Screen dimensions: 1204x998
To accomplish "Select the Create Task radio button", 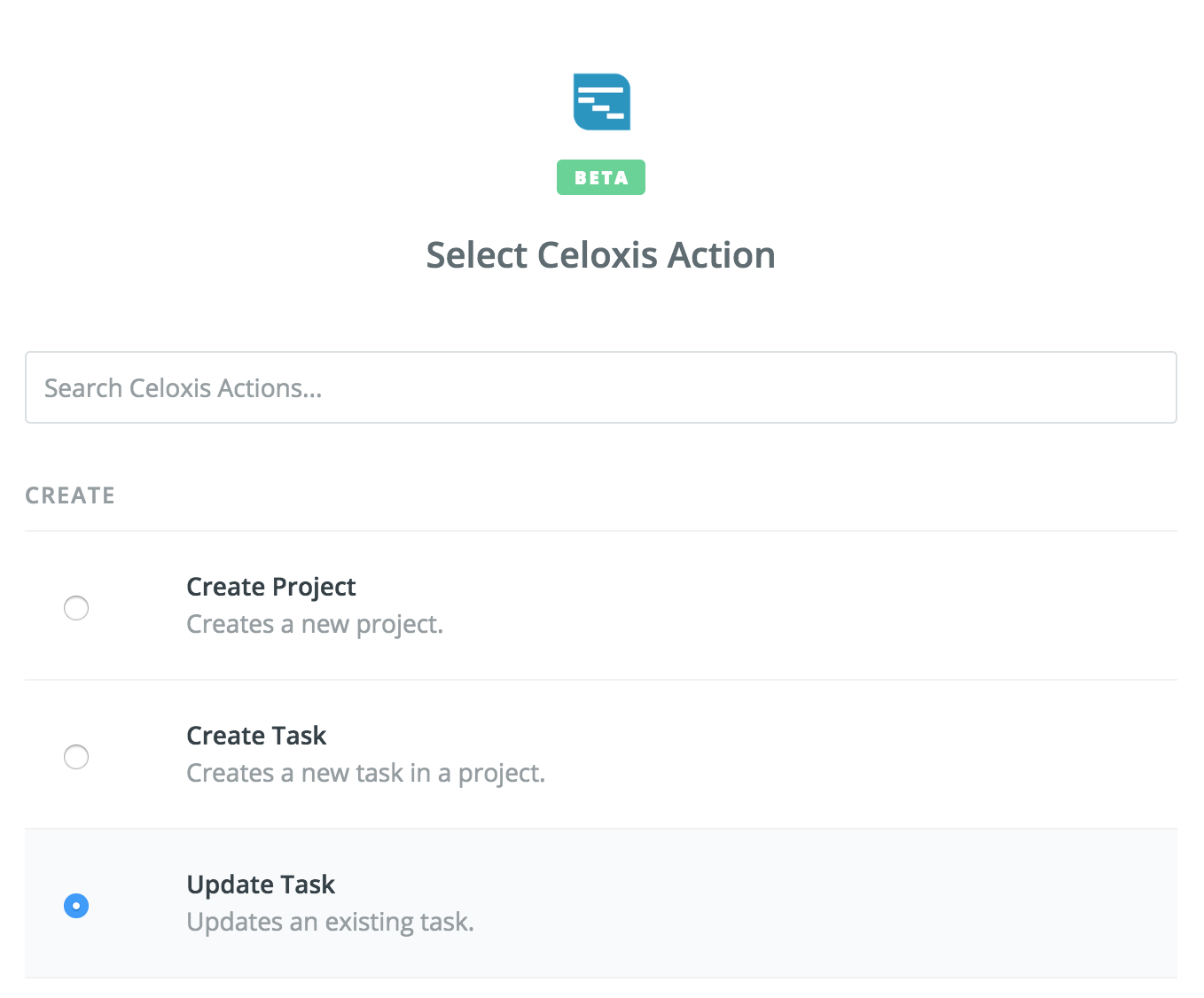I will click(76, 757).
